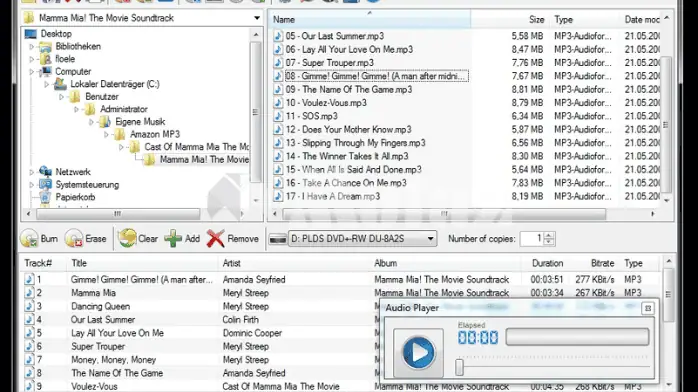Screen dimensions: 698x392
Task: Click the Audio Player progress bar
Action: pos(577,337)
